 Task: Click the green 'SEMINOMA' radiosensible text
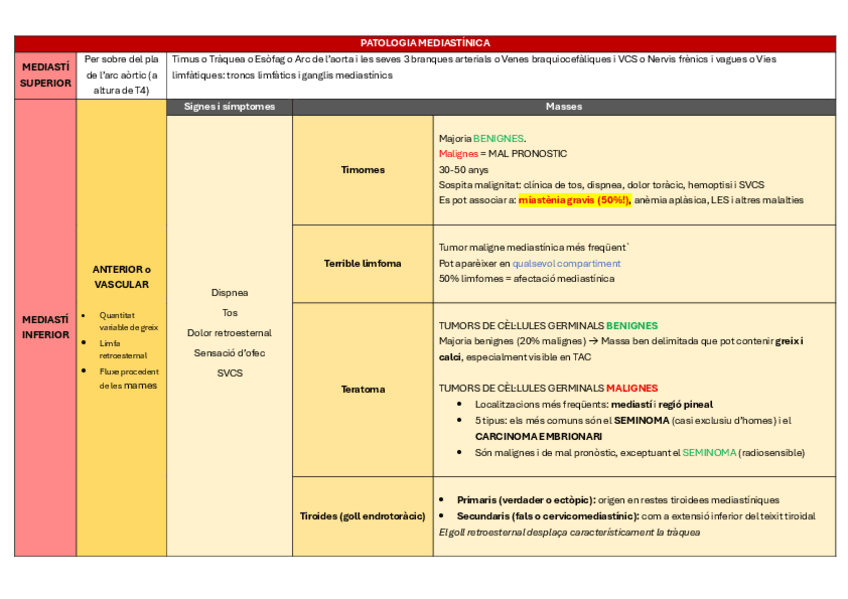(x=708, y=452)
